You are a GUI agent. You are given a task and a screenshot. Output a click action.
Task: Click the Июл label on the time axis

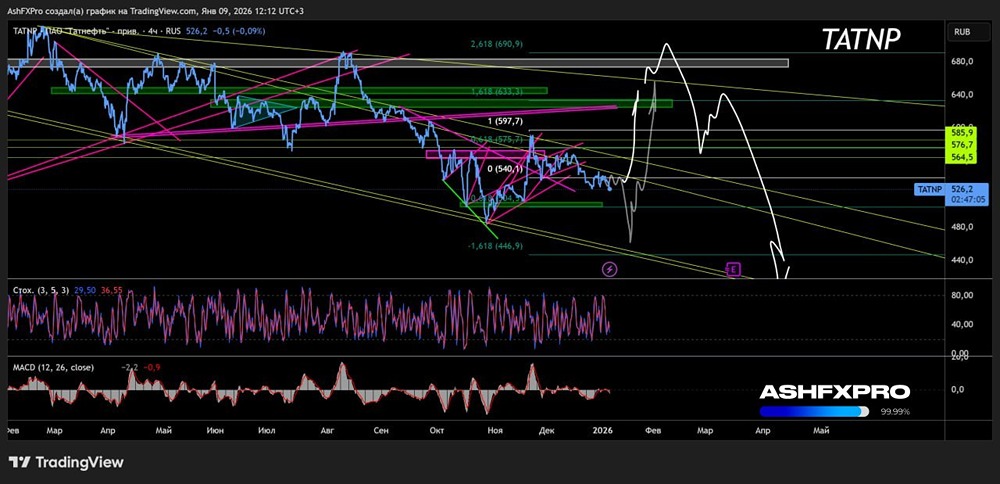(x=266, y=431)
